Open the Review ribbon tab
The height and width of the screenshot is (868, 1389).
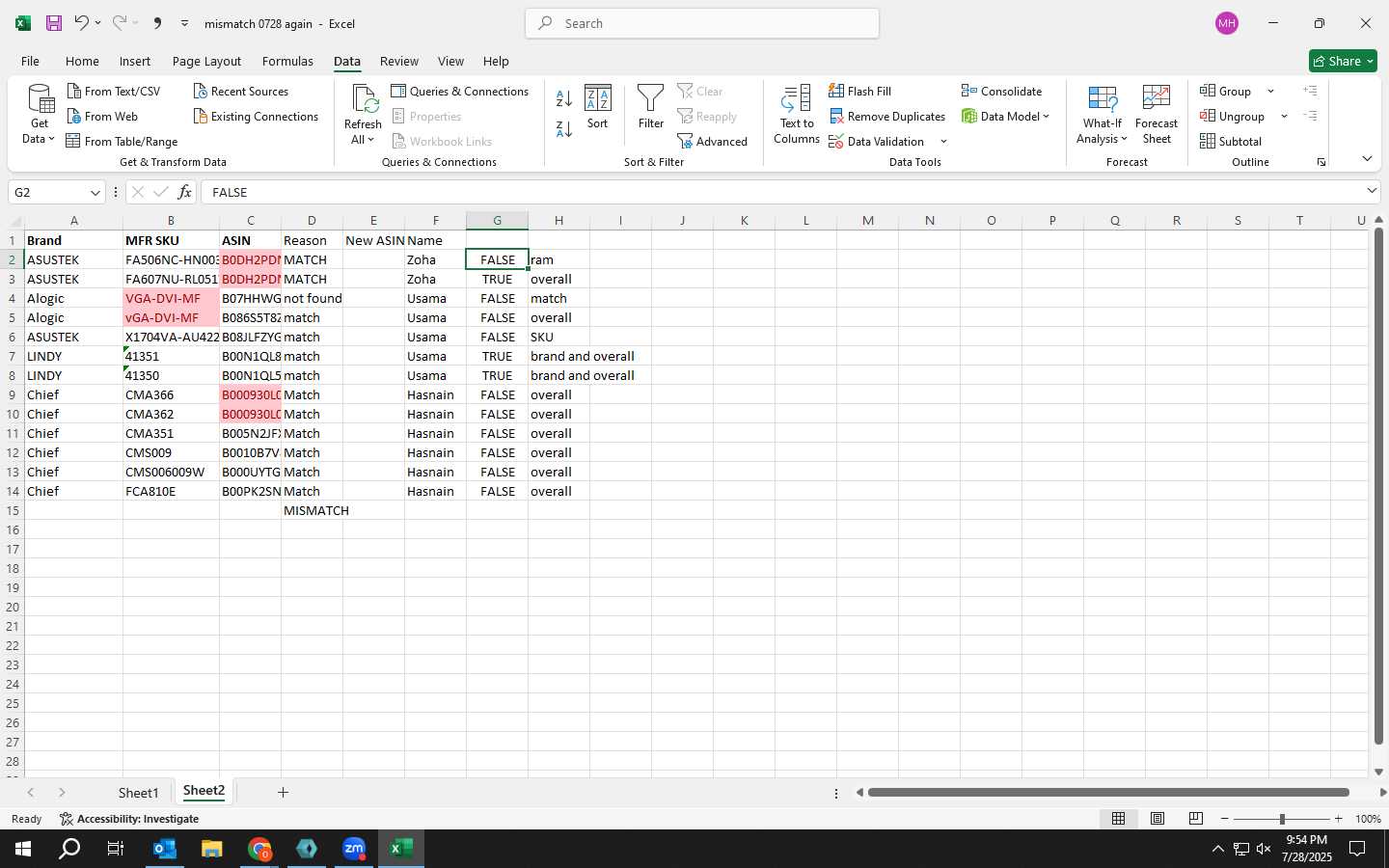pyautogui.click(x=398, y=61)
